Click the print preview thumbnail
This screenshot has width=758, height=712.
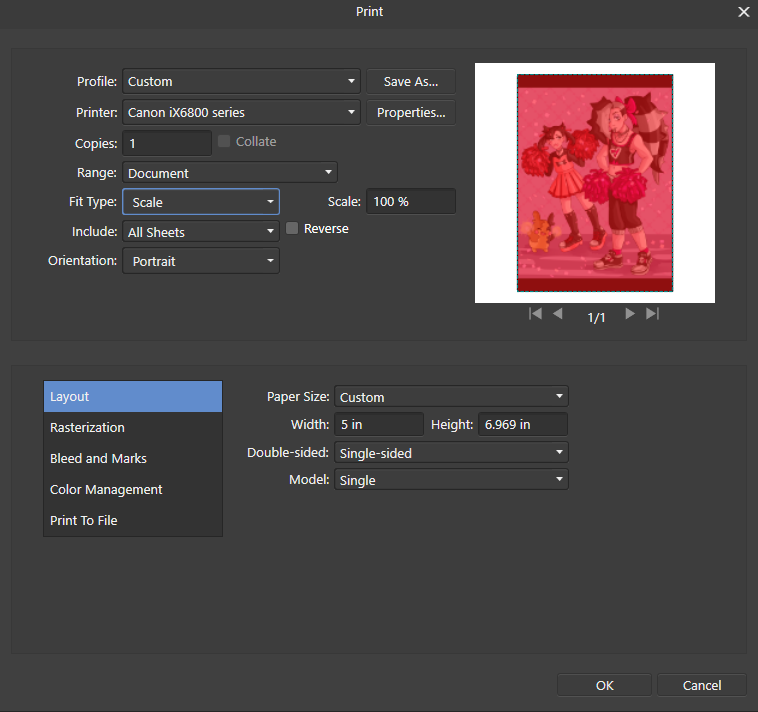point(595,183)
